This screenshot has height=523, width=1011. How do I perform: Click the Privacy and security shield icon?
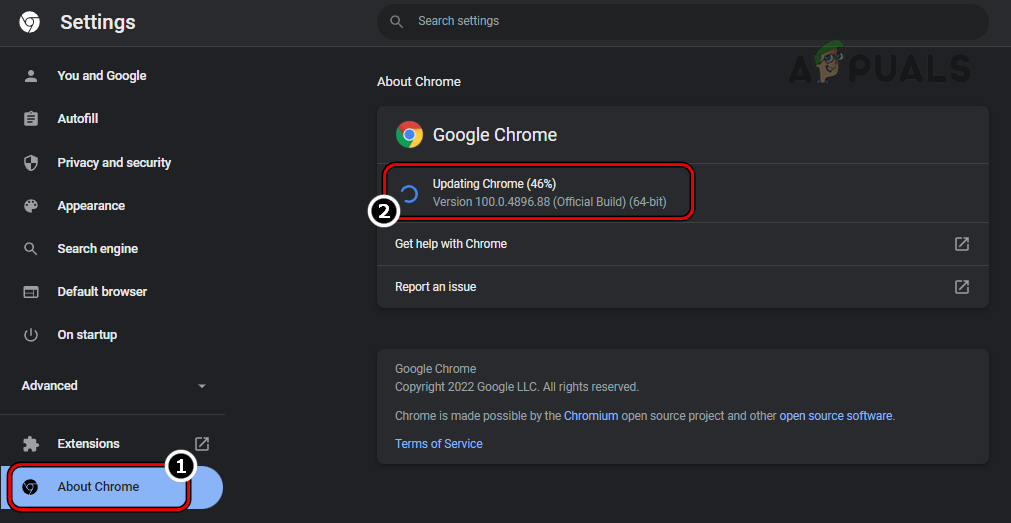click(x=31, y=163)
